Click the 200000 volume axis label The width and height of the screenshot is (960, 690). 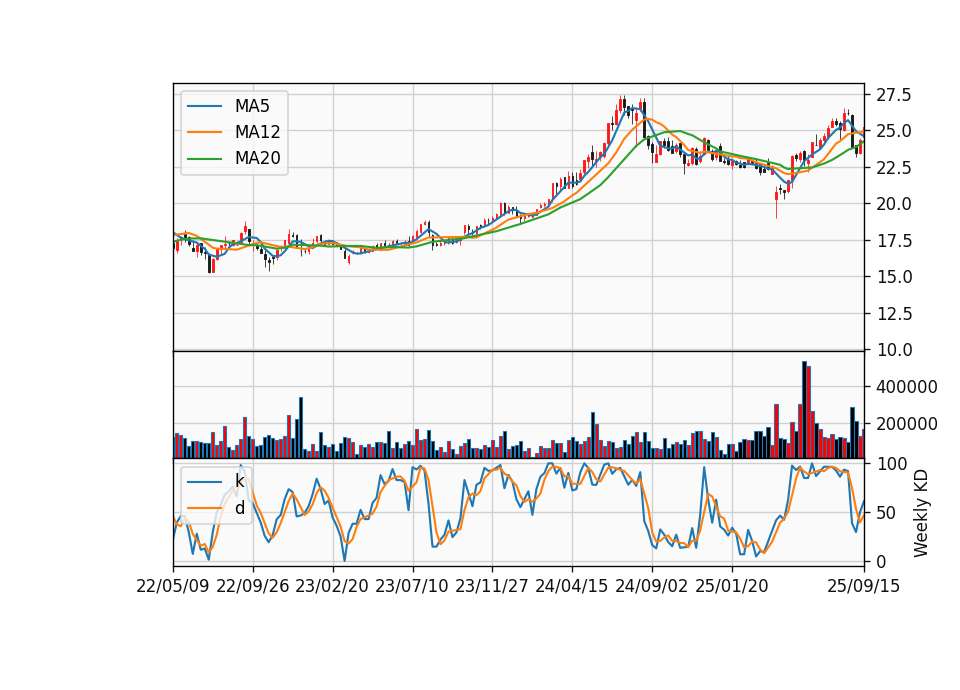point(907,424)
